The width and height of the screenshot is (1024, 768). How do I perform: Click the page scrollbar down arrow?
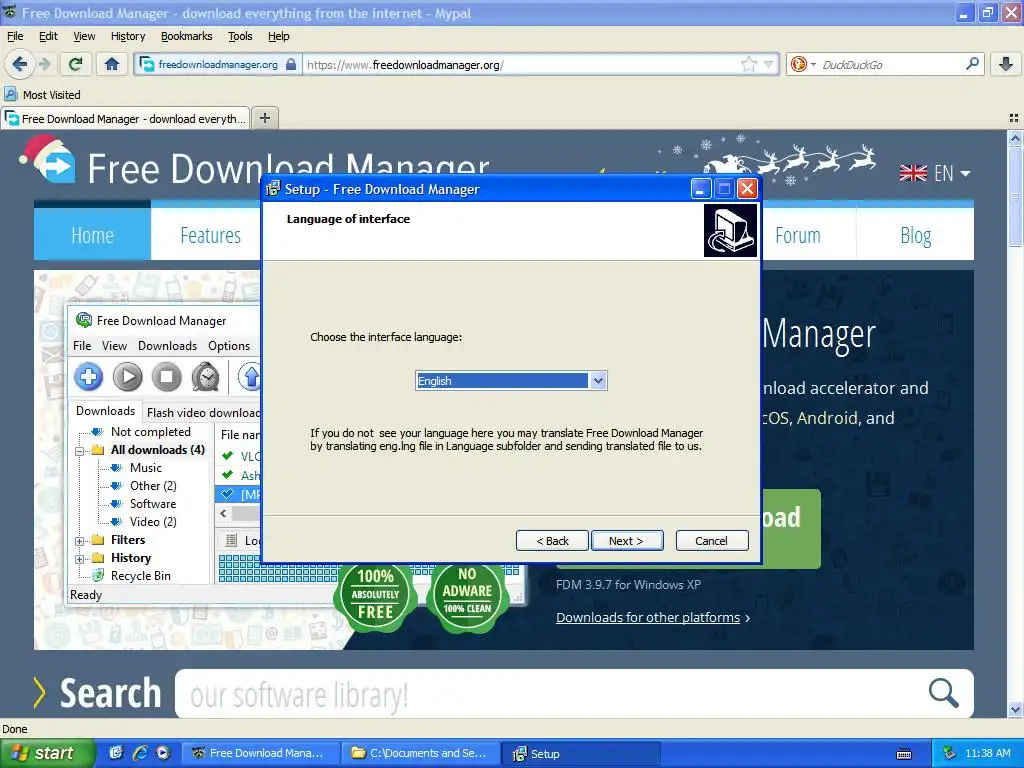[x=1015, y=709]
